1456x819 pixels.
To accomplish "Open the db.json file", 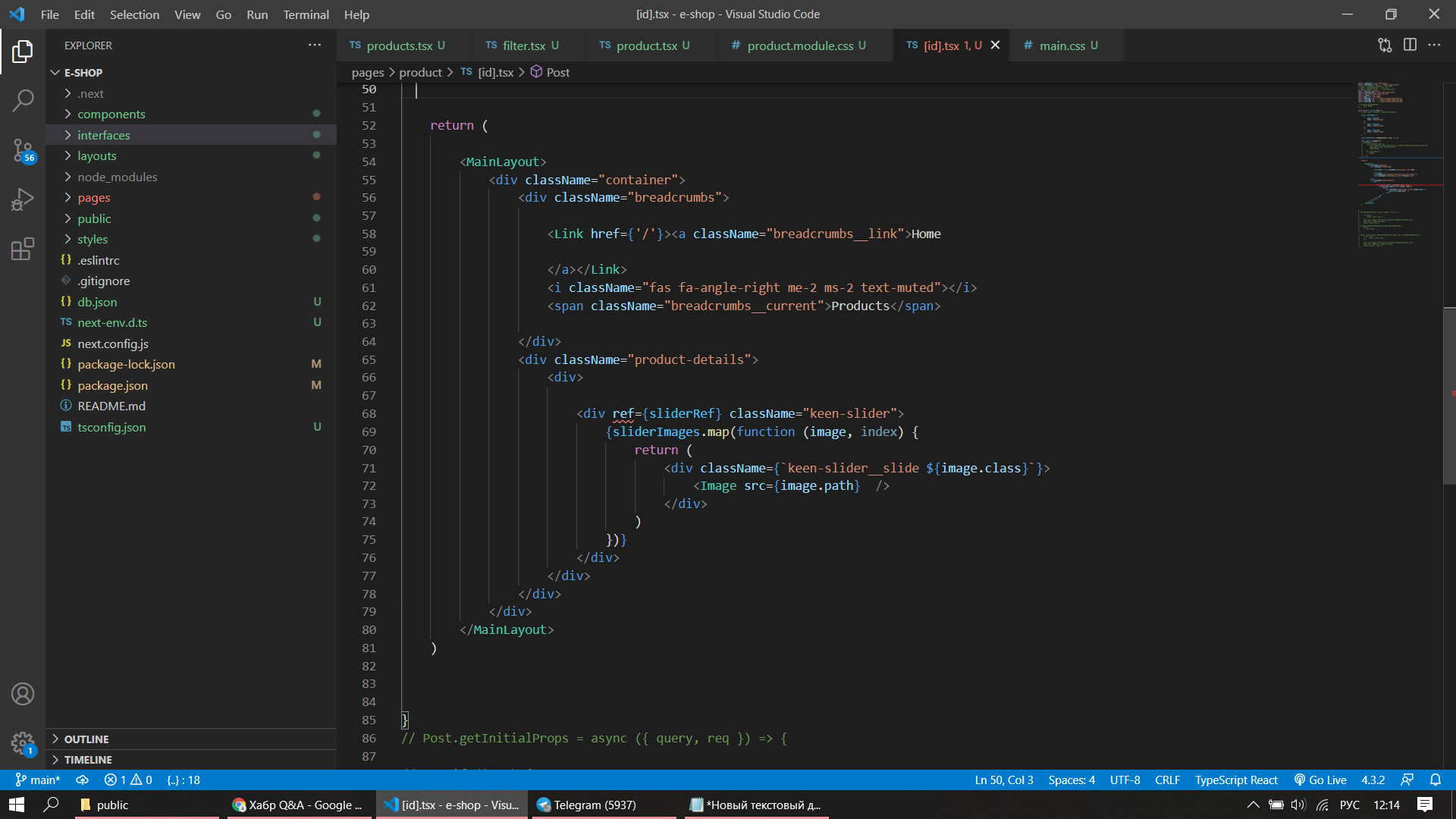I will point(191,302).
